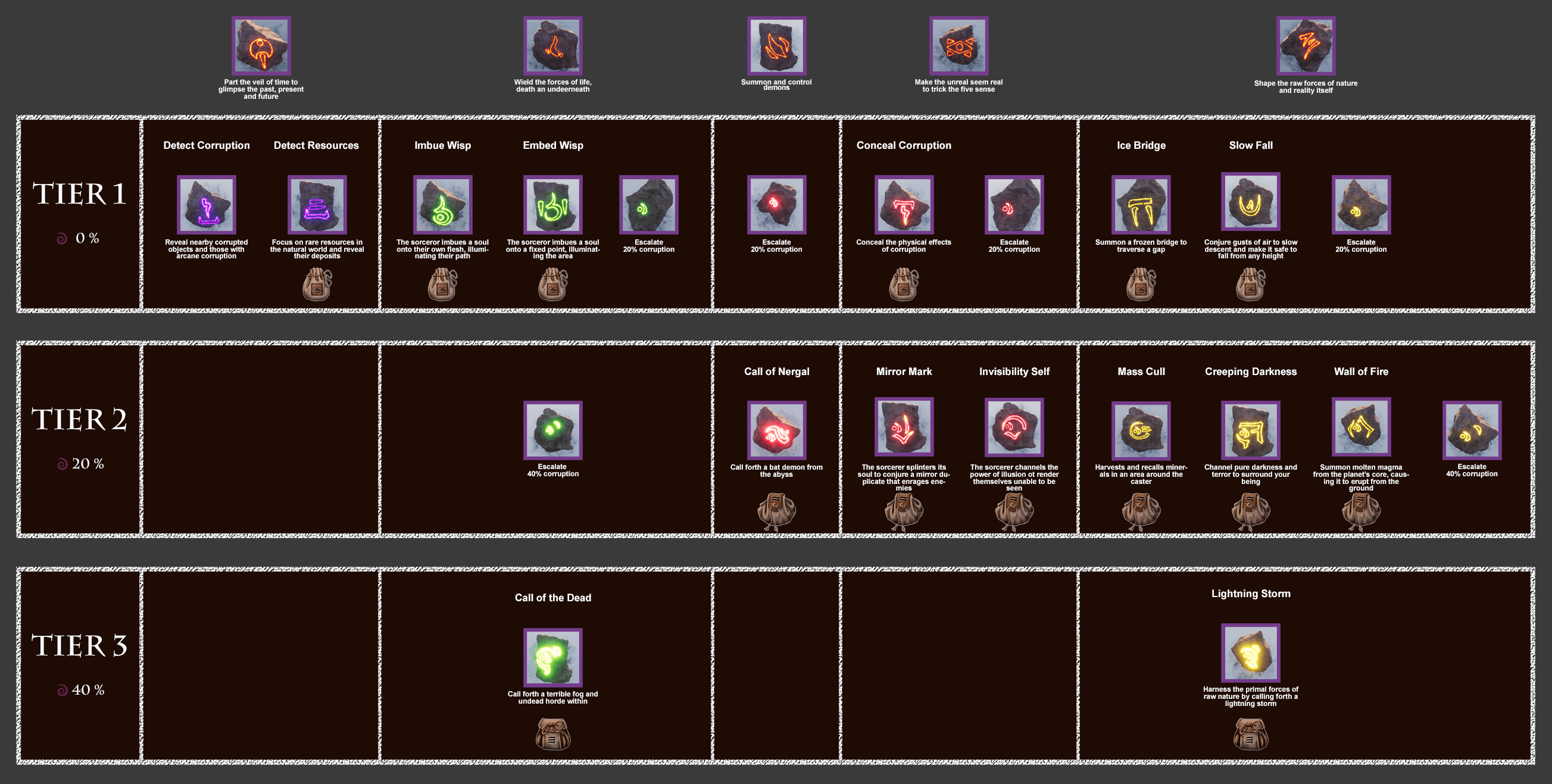This screenshot has width=1552, height=784.
Task: Choose the Detect Resources spell icon
Action: tap(317, 204)
